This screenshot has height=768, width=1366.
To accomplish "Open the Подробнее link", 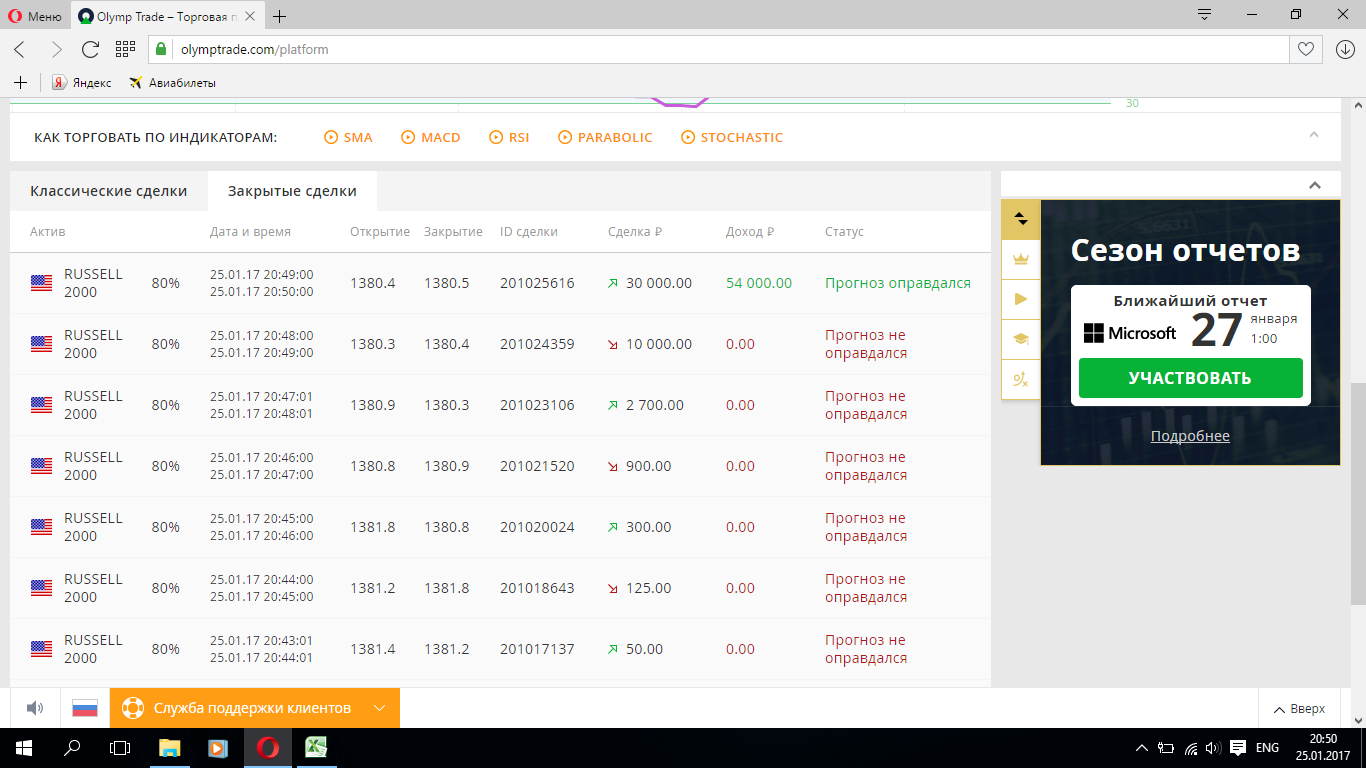I will (x=1190, y=436).
